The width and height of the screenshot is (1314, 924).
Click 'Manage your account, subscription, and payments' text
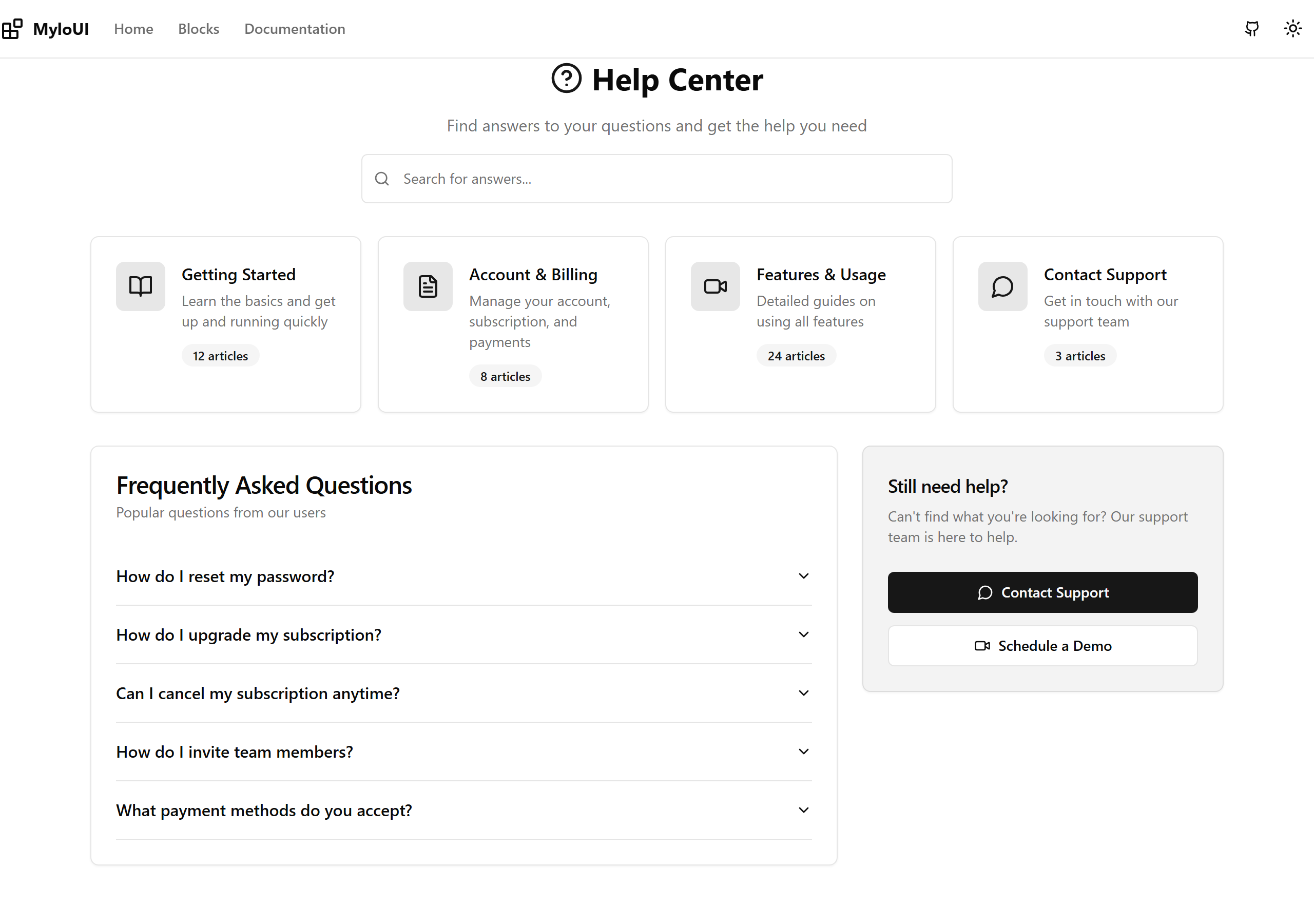[539, 322]
